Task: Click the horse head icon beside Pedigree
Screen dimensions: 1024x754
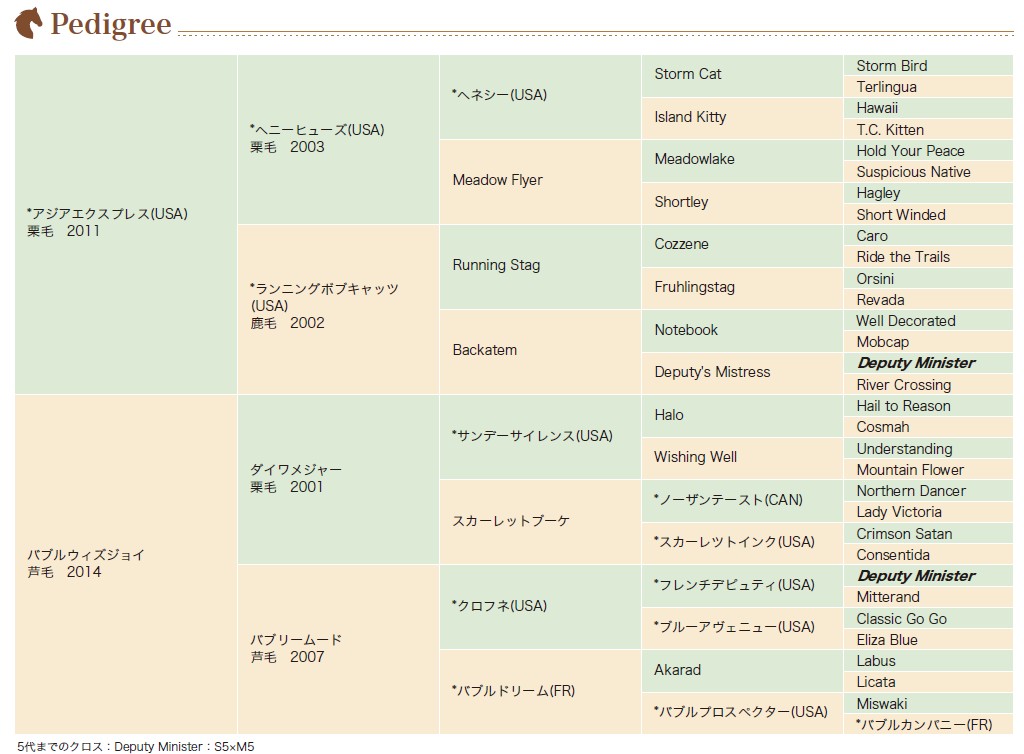Action: click(28, 23)
